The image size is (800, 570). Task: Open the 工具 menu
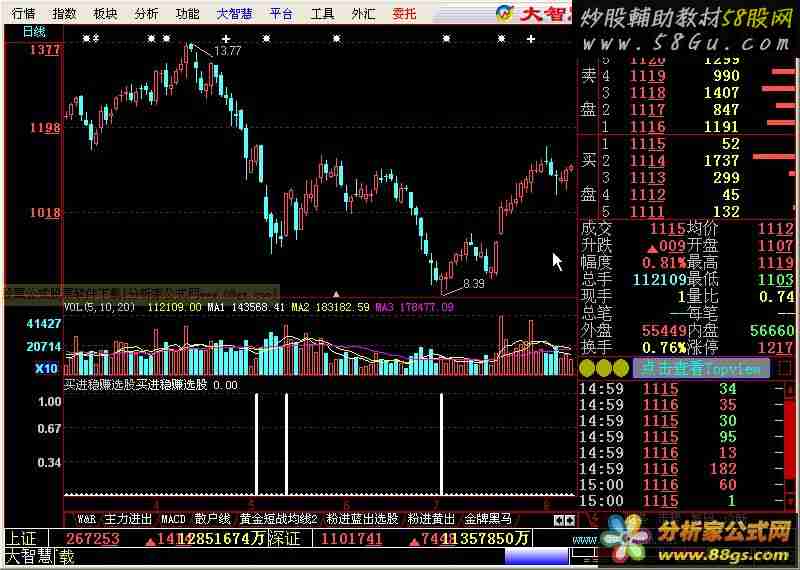[322, 13]
